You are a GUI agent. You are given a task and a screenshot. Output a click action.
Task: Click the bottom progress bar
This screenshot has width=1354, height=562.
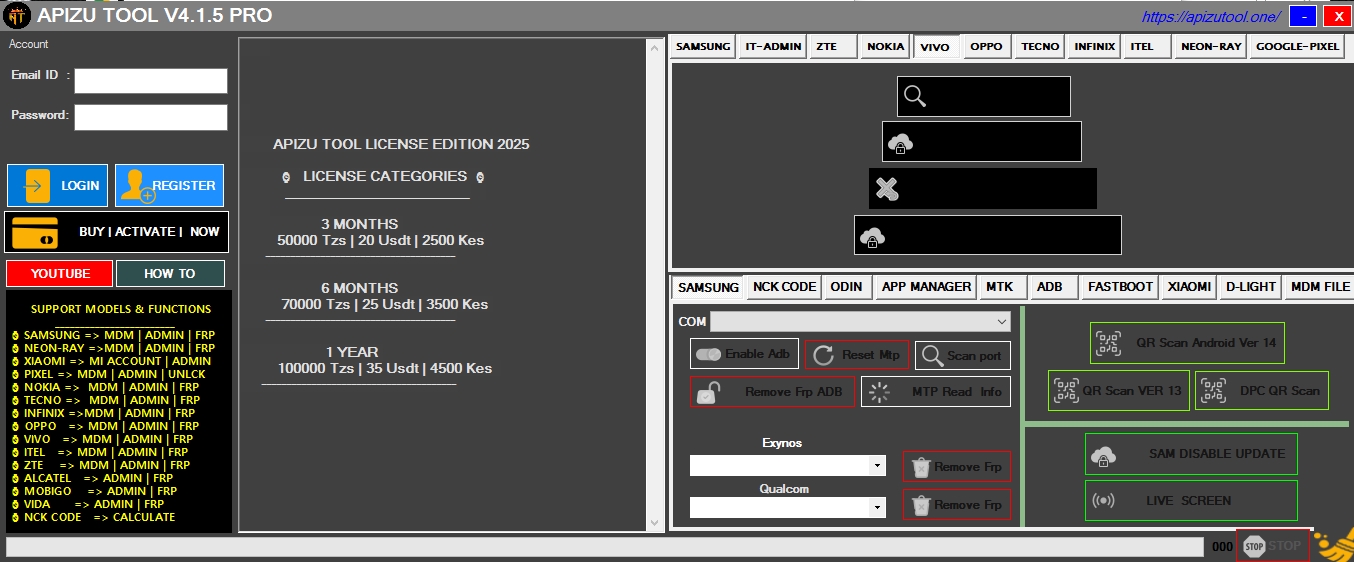click(605, 547)
